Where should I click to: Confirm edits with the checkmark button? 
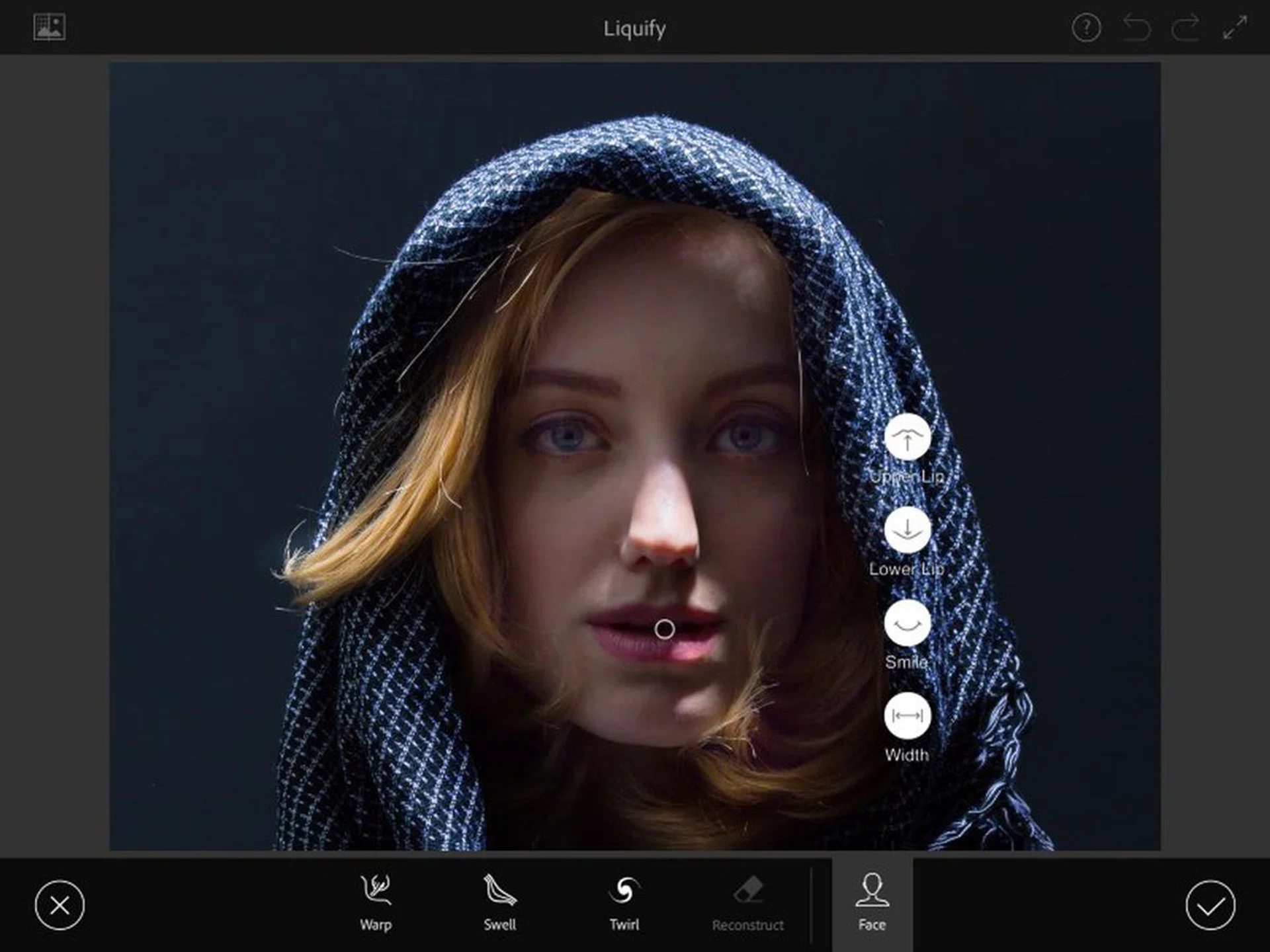tap(1210, 906)
